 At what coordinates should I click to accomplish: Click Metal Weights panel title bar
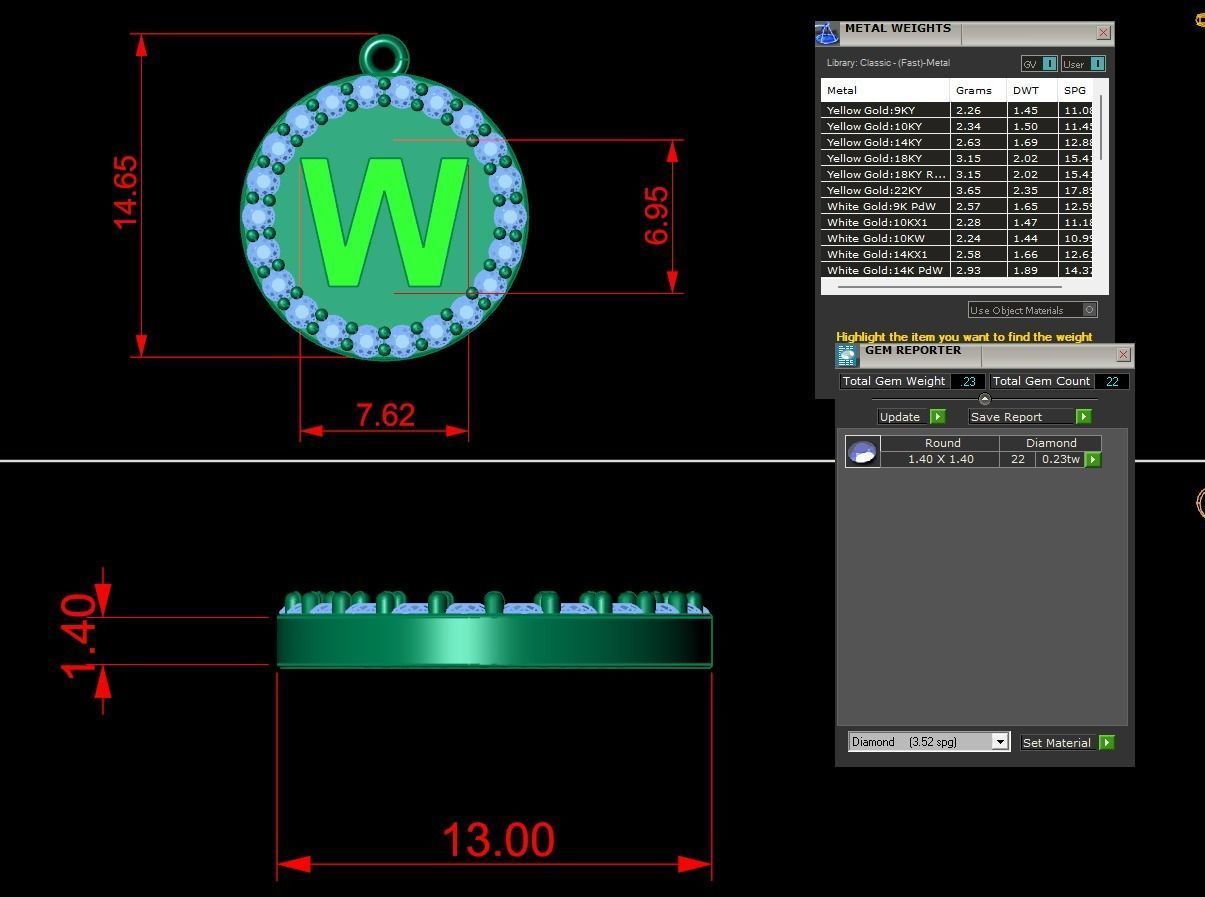pyautogui.click(x=964, y=33)
